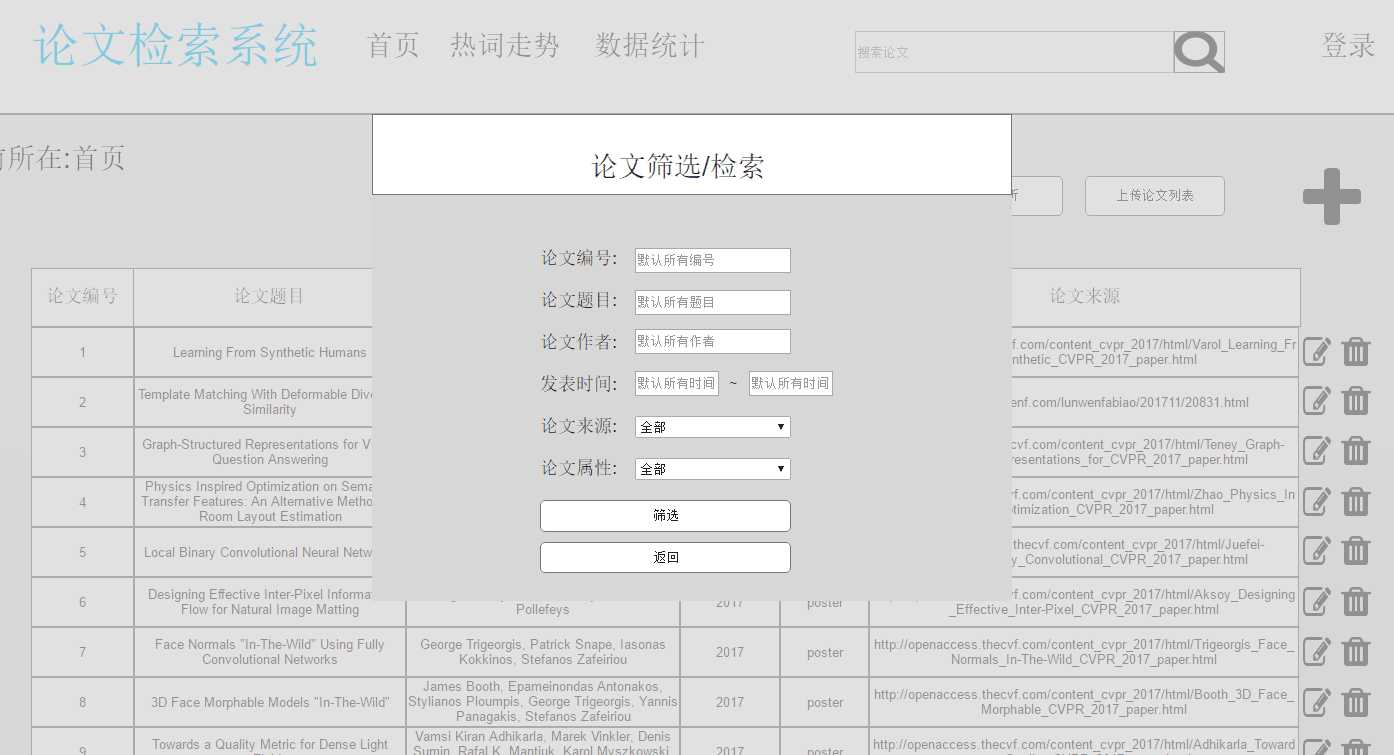Image resolution: width=1394 pixels, height=755 pixels.
Task: Edit paper row 7 pencil icon
Action: (1317, 651)
